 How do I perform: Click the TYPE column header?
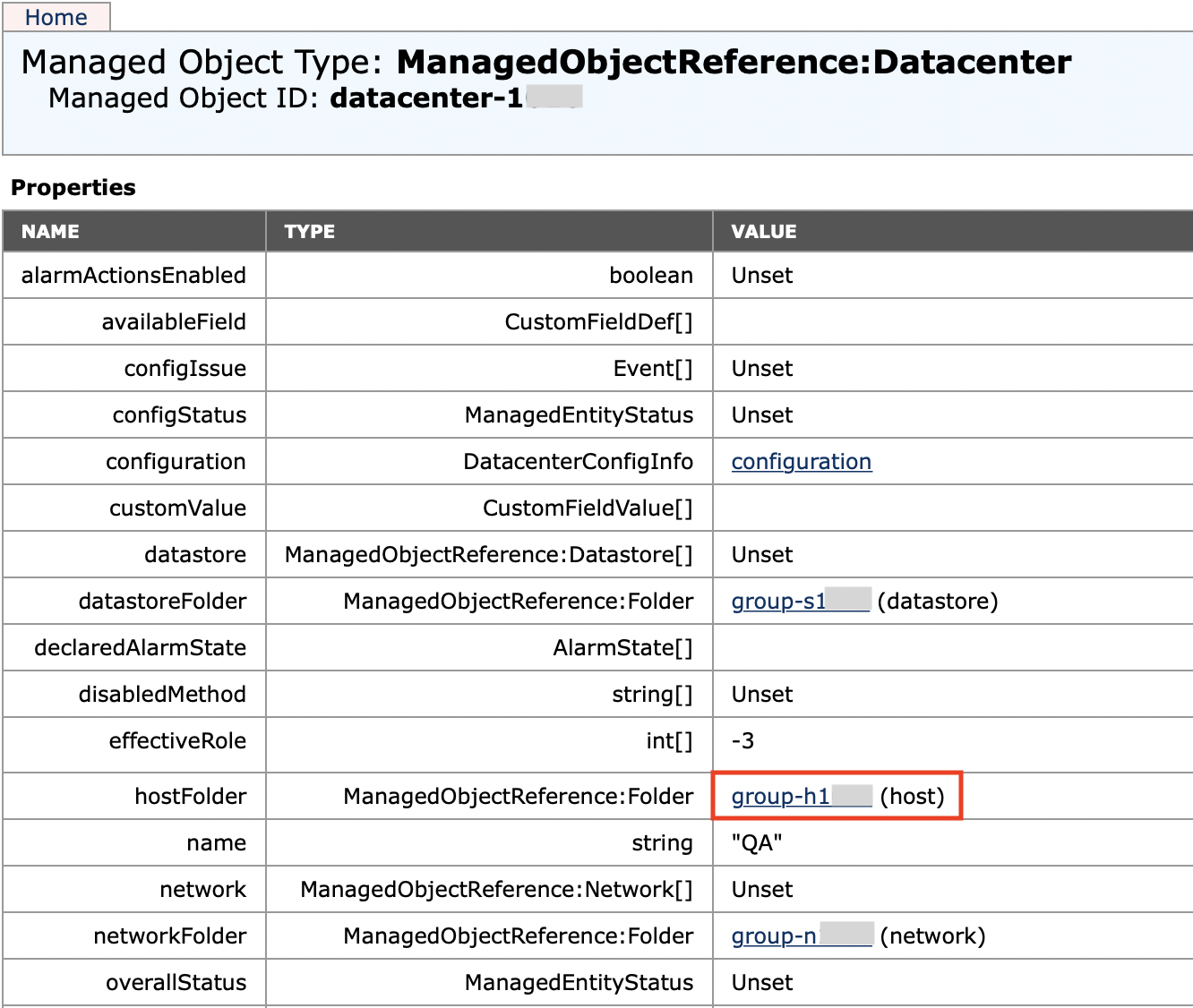tap(309, 232)
